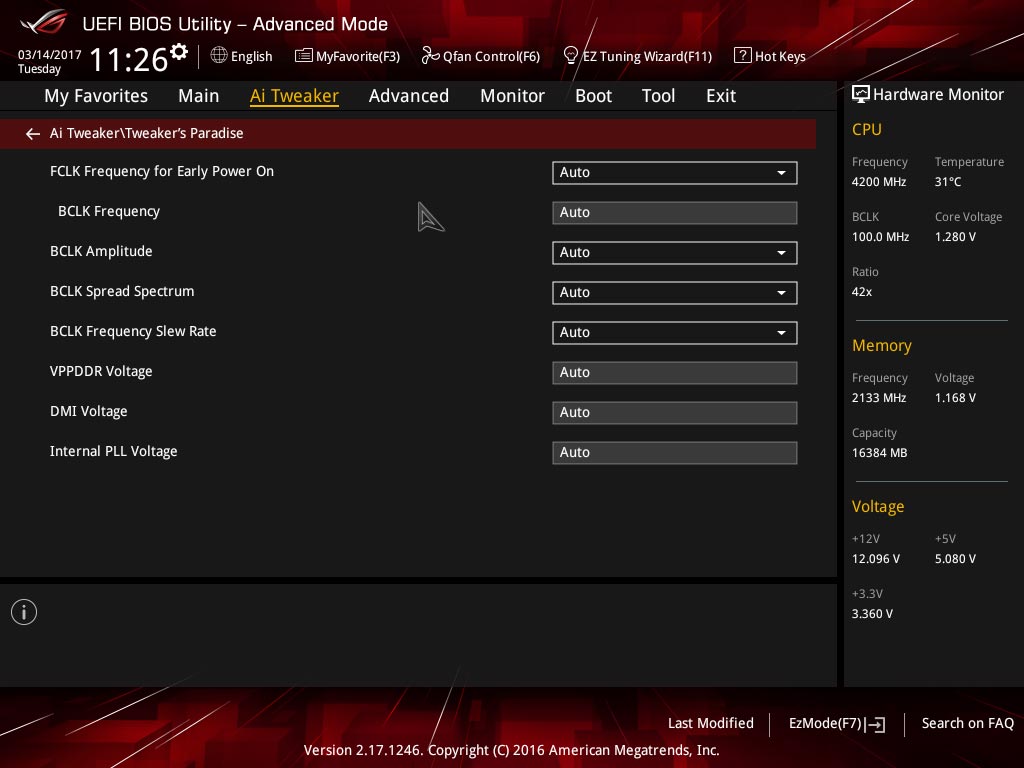Select the Ai Tweaker tab
The height and width of the screenshot is (768, 1024).
click(x=294, y=96)
